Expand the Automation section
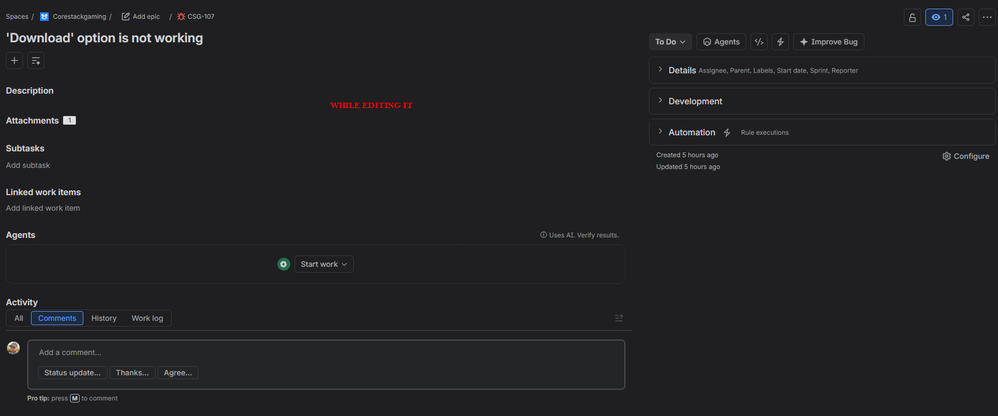998x416 pixels. [x=822, y=132]
